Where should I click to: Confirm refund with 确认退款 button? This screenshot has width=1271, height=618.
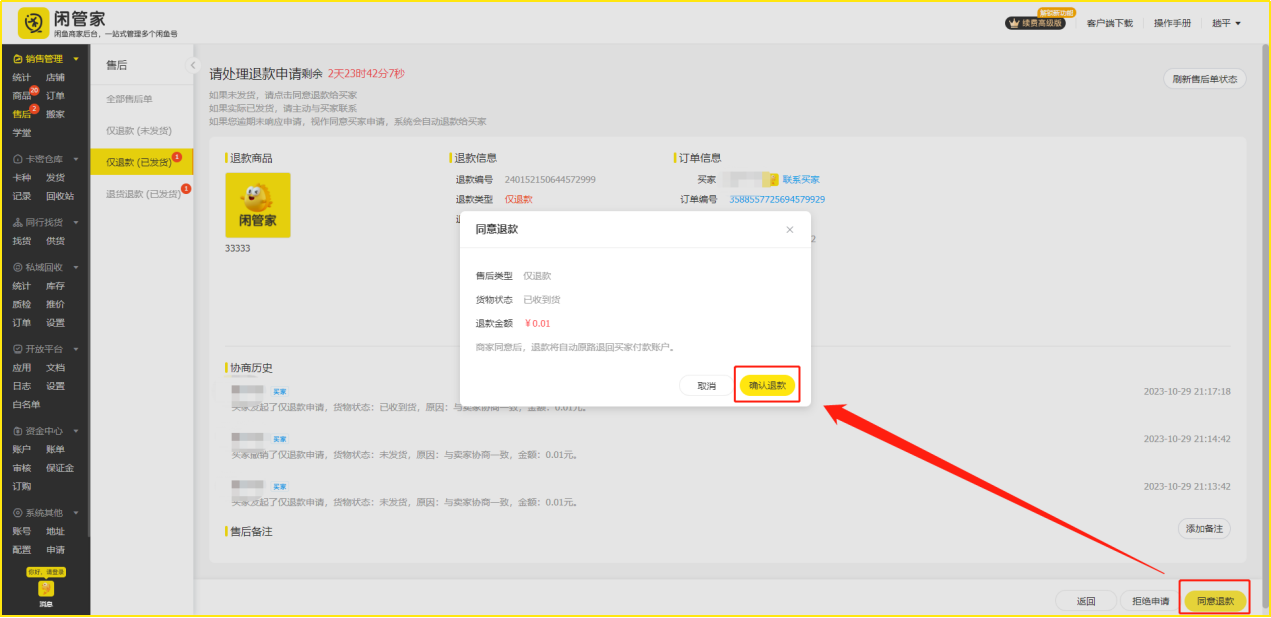coord(767,385)
